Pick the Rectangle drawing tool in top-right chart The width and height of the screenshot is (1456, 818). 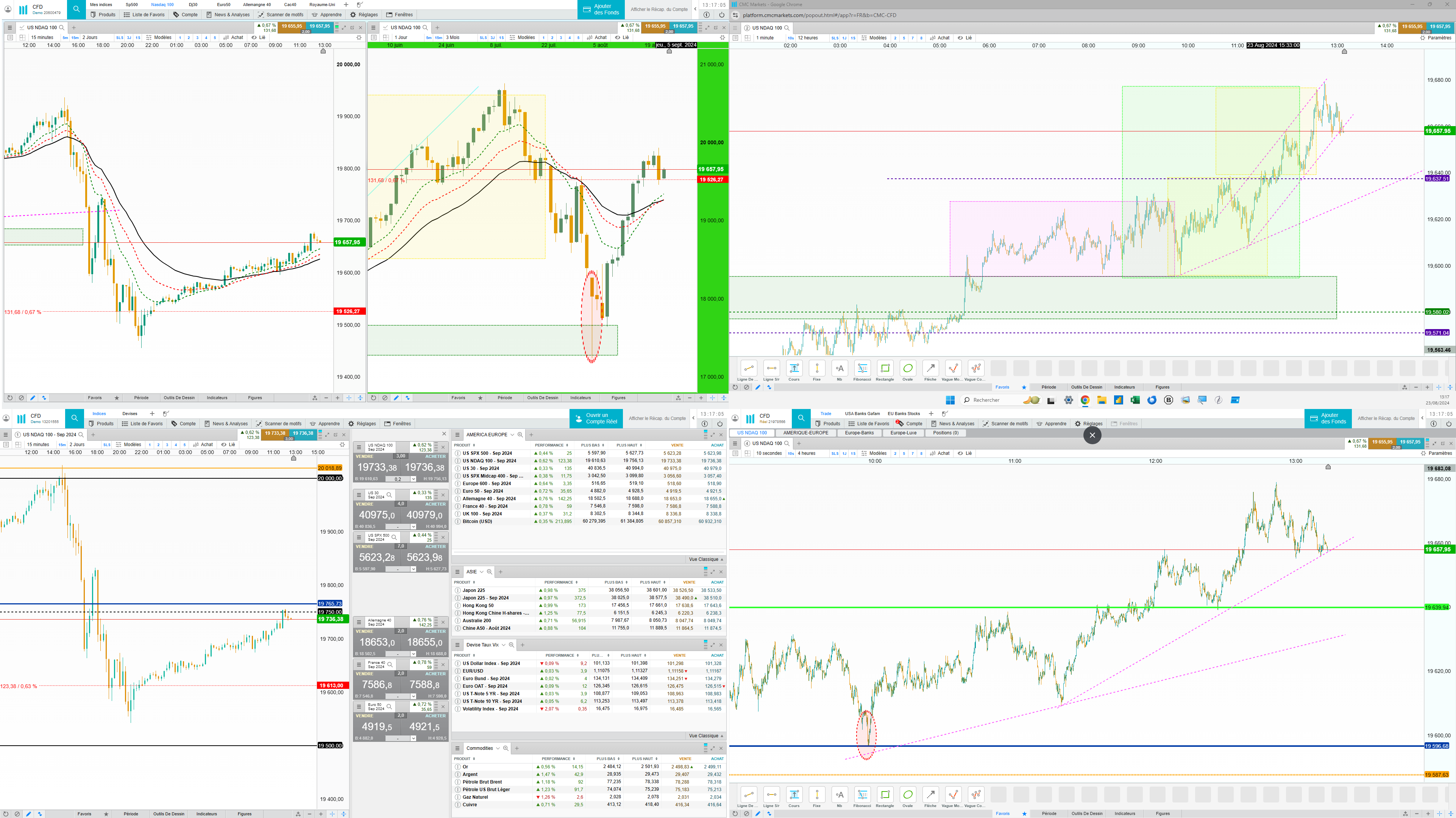[x=885, y=368]
